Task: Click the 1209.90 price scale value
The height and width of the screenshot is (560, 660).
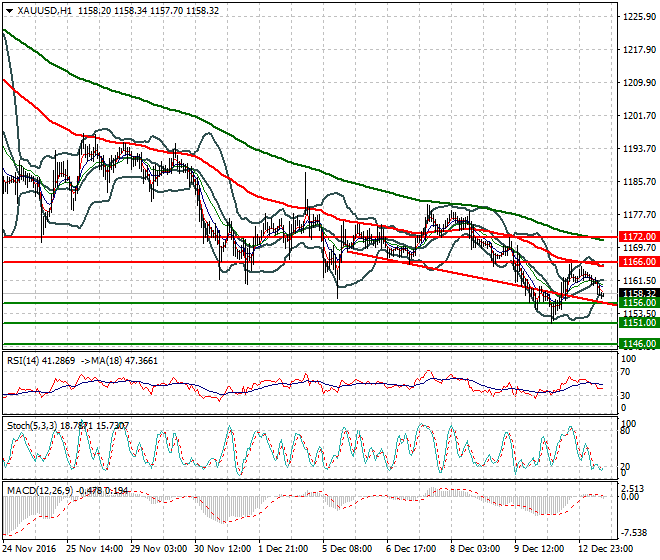Action: point(639,82)
